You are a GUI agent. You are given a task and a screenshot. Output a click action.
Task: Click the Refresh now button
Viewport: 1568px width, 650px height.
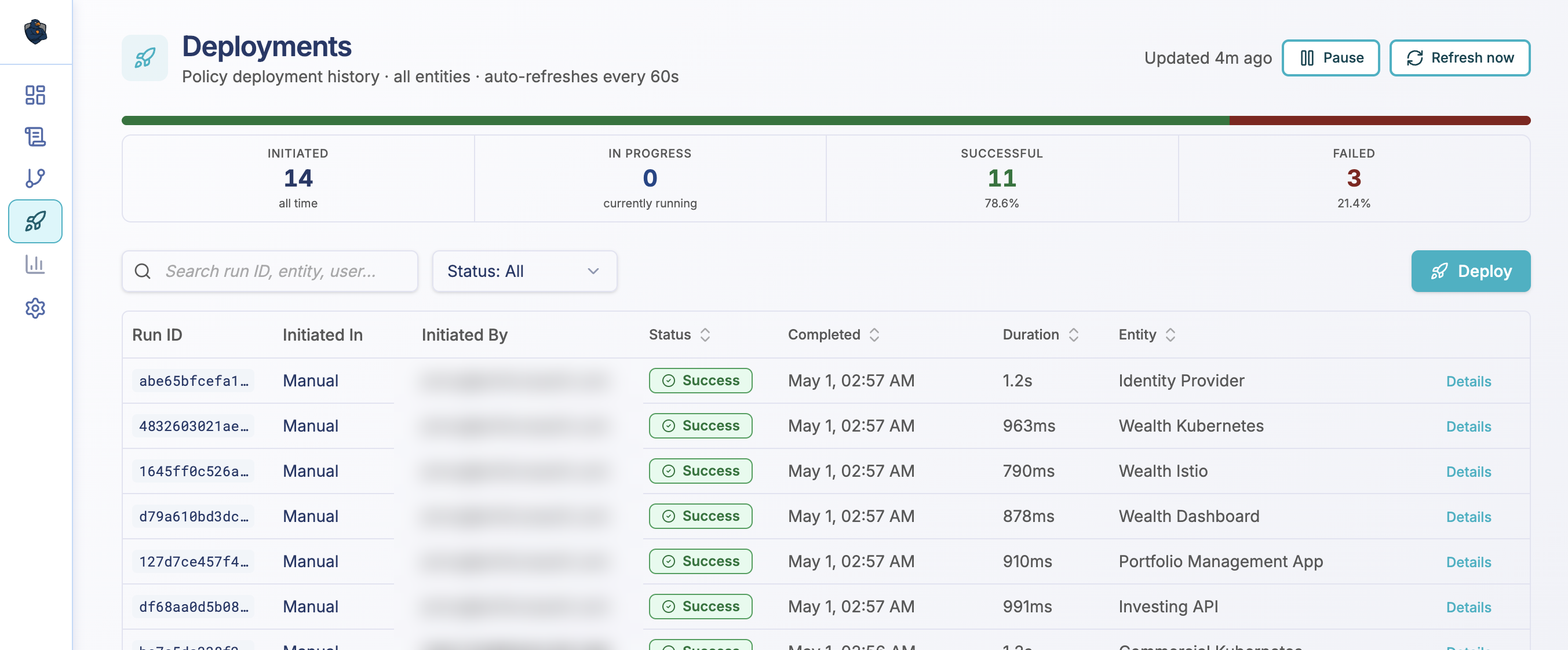click(x=1460, y=58)
